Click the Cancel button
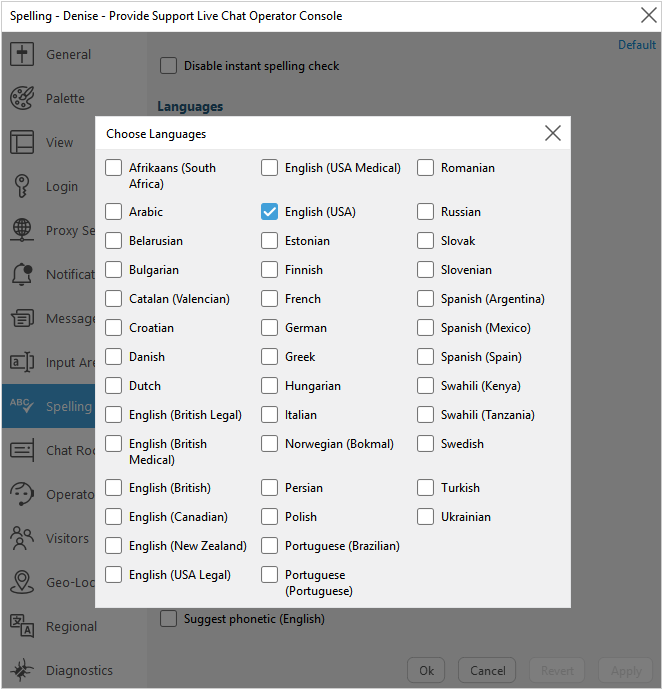The width and height of the screenshot is (663, 690). click(x=487, y=670)
